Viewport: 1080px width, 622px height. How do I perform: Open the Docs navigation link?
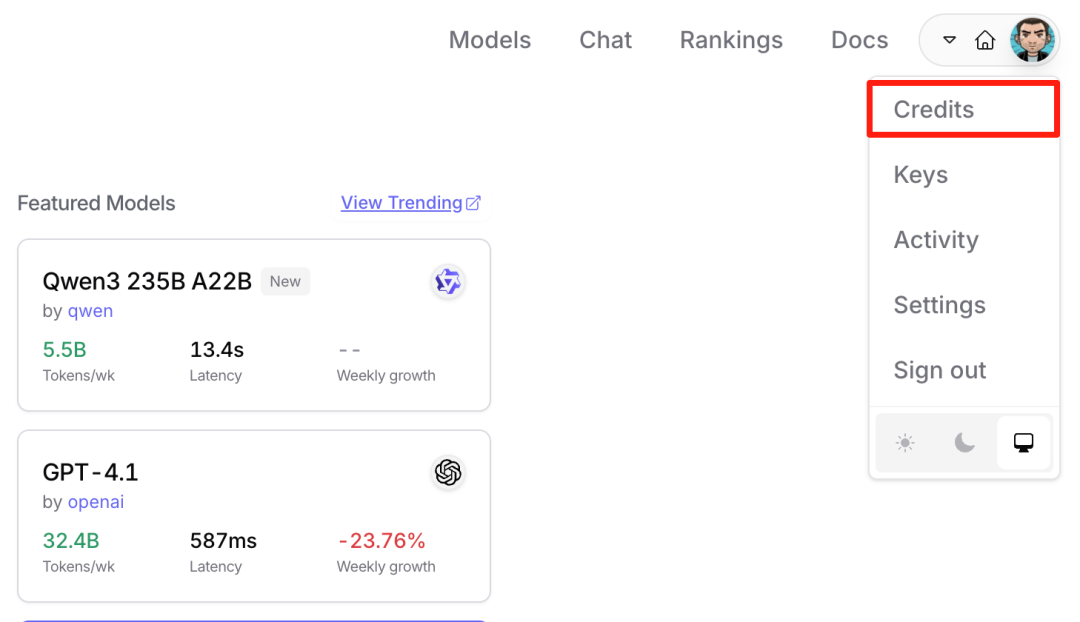click(859, 40)
